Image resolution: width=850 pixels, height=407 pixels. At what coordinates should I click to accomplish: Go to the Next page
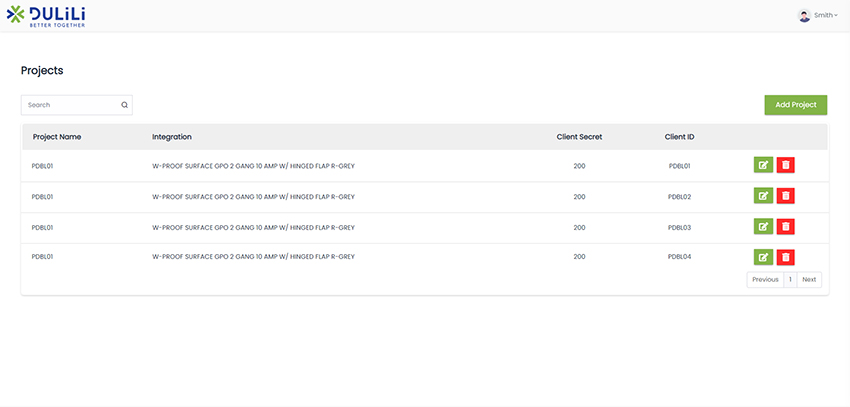coord(809,280)
